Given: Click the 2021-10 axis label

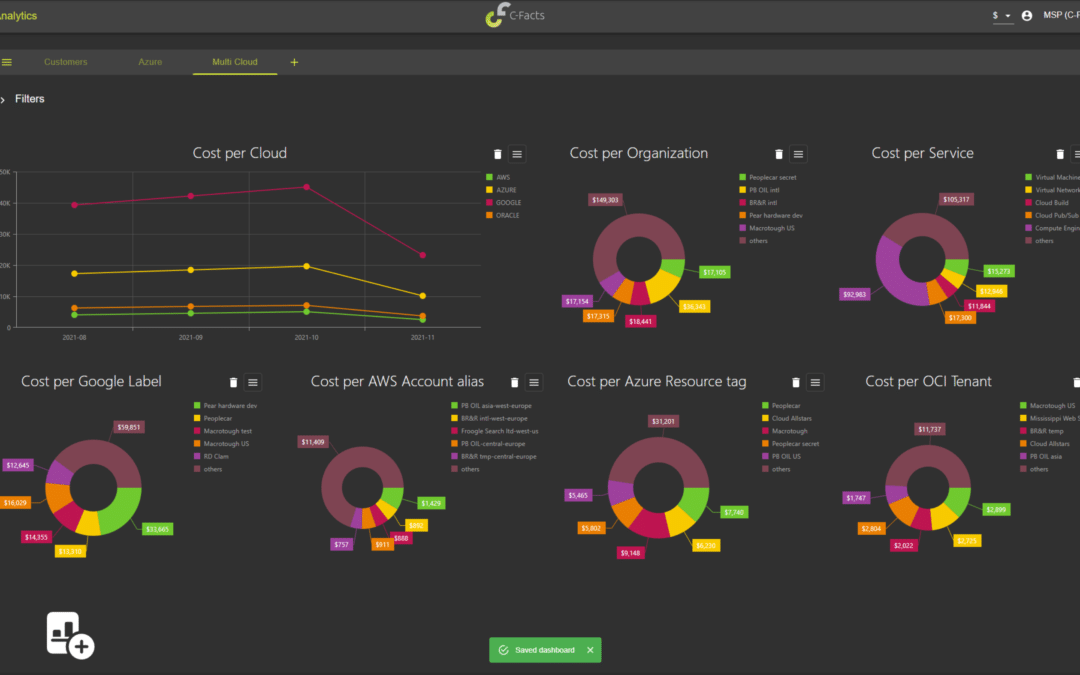Looking at the screenshot, I should pos(307,338).
